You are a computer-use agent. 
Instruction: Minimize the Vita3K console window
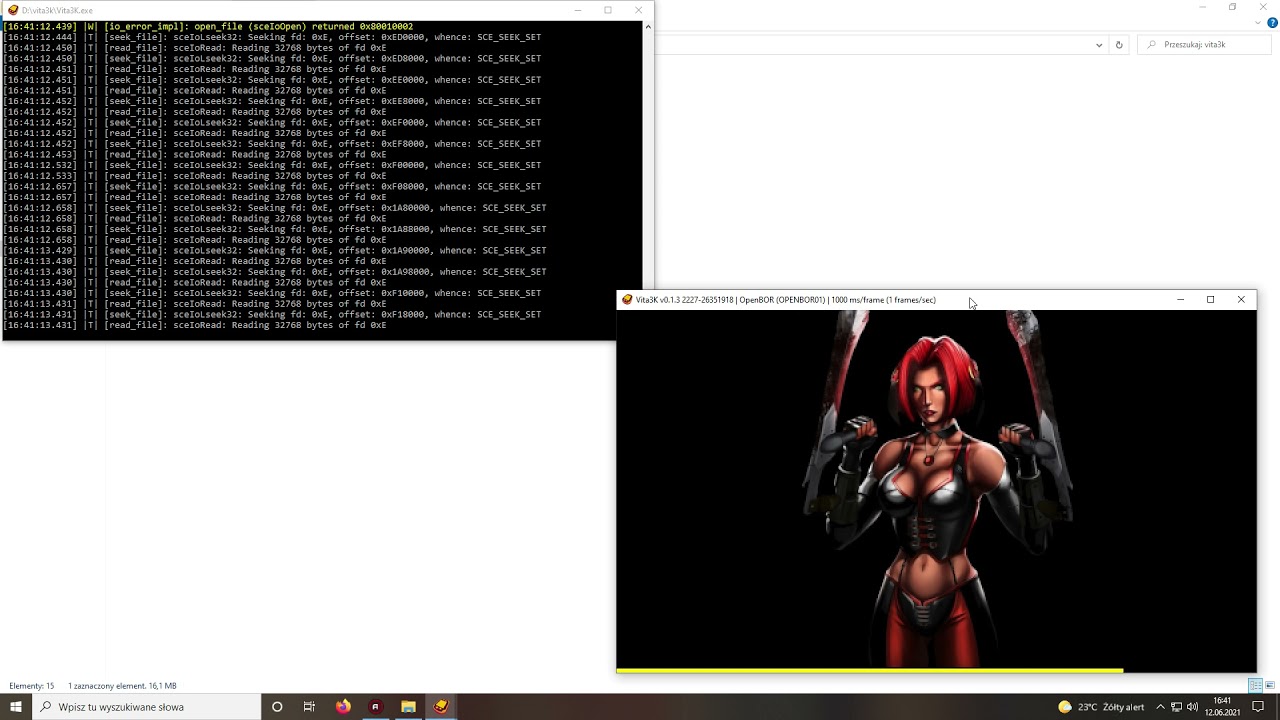(x=578, y=10)
